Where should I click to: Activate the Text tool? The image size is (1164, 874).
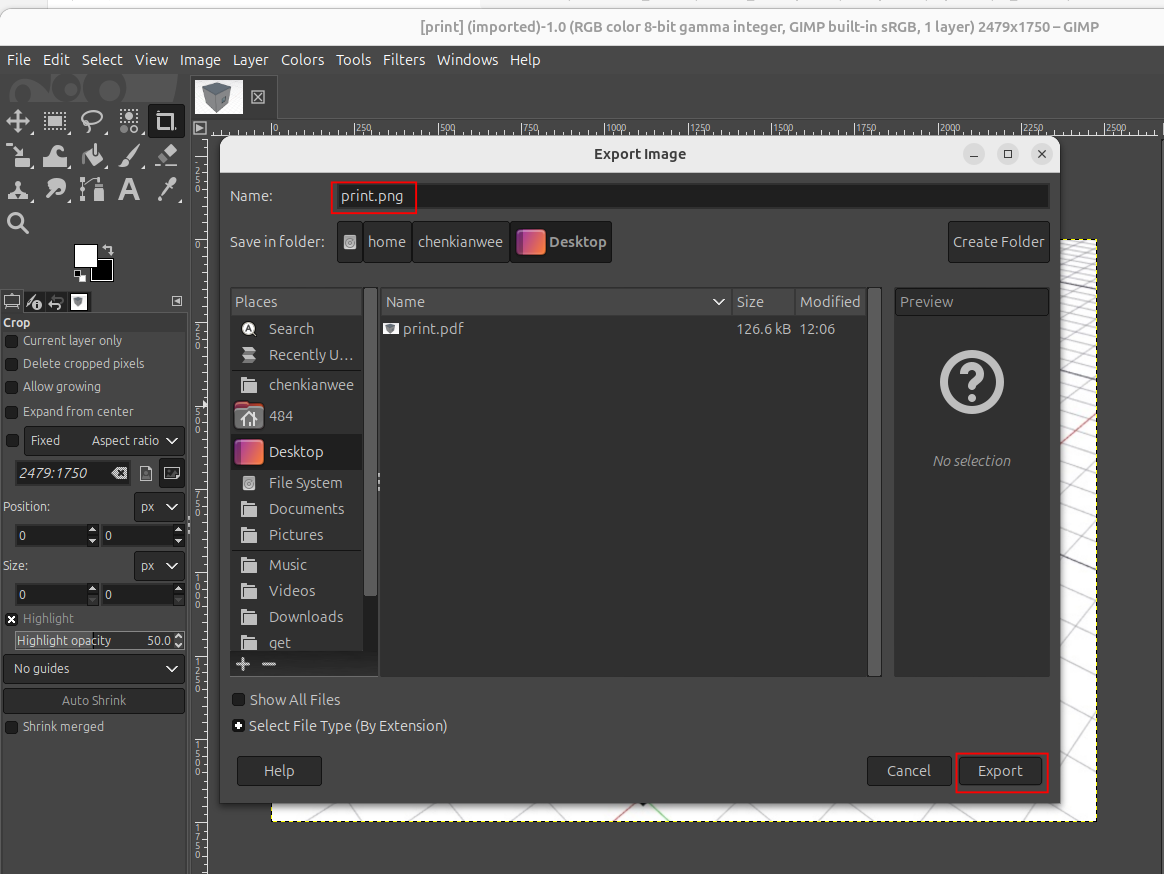click(x=129, y=189)
